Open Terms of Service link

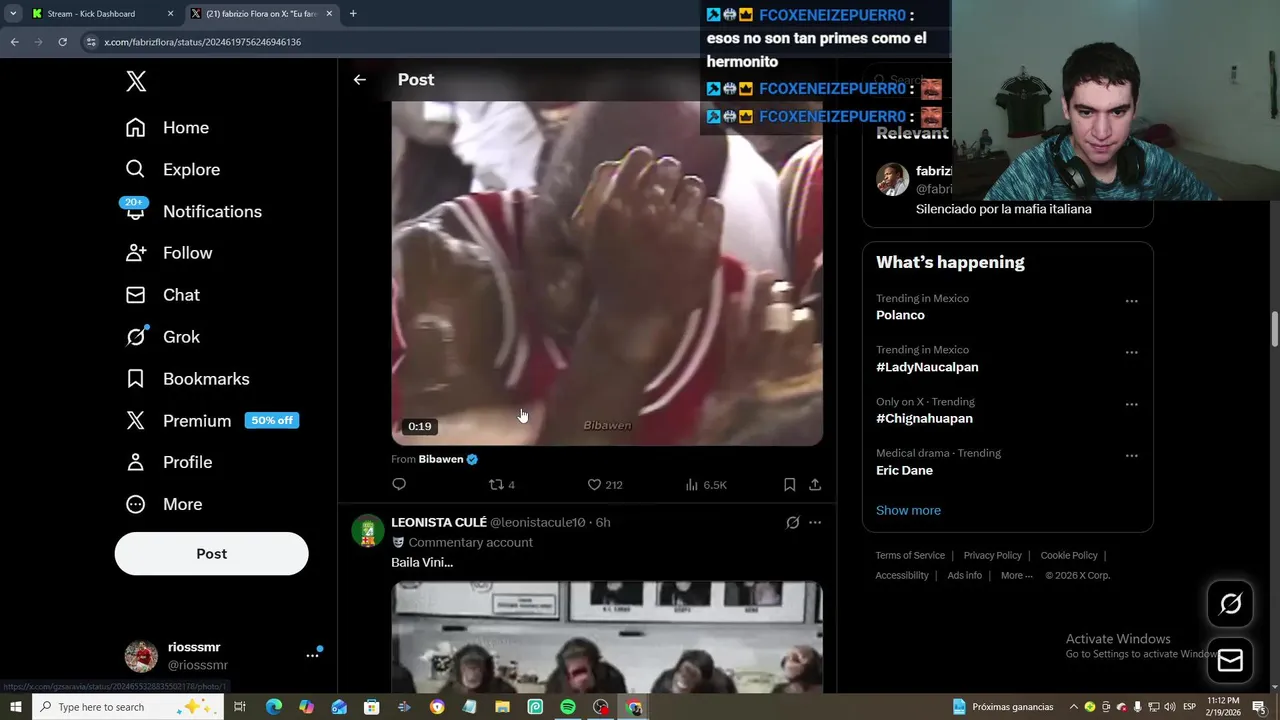coord(910,555)
